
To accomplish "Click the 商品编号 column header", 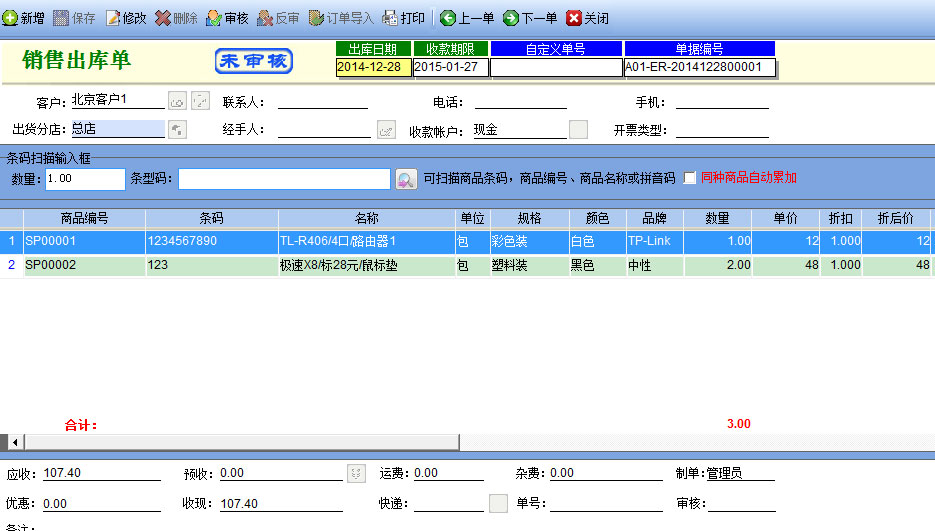I will point(84,218).
